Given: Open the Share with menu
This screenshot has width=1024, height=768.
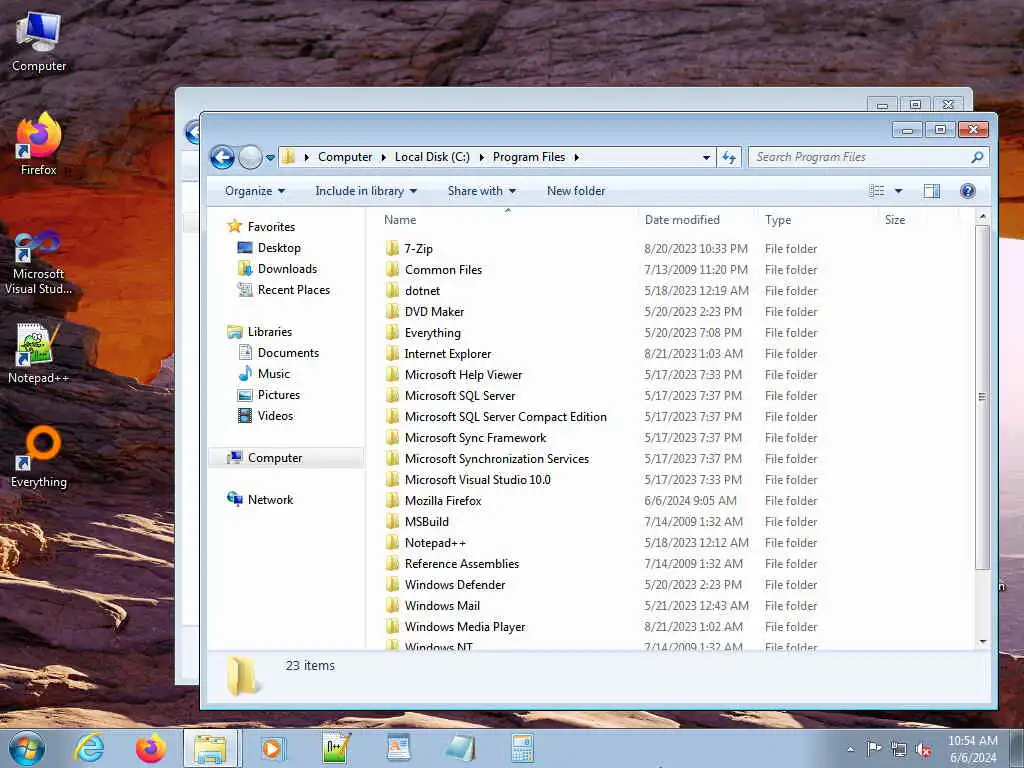Looking at the screenshot, I should click(x=481, y=191).
